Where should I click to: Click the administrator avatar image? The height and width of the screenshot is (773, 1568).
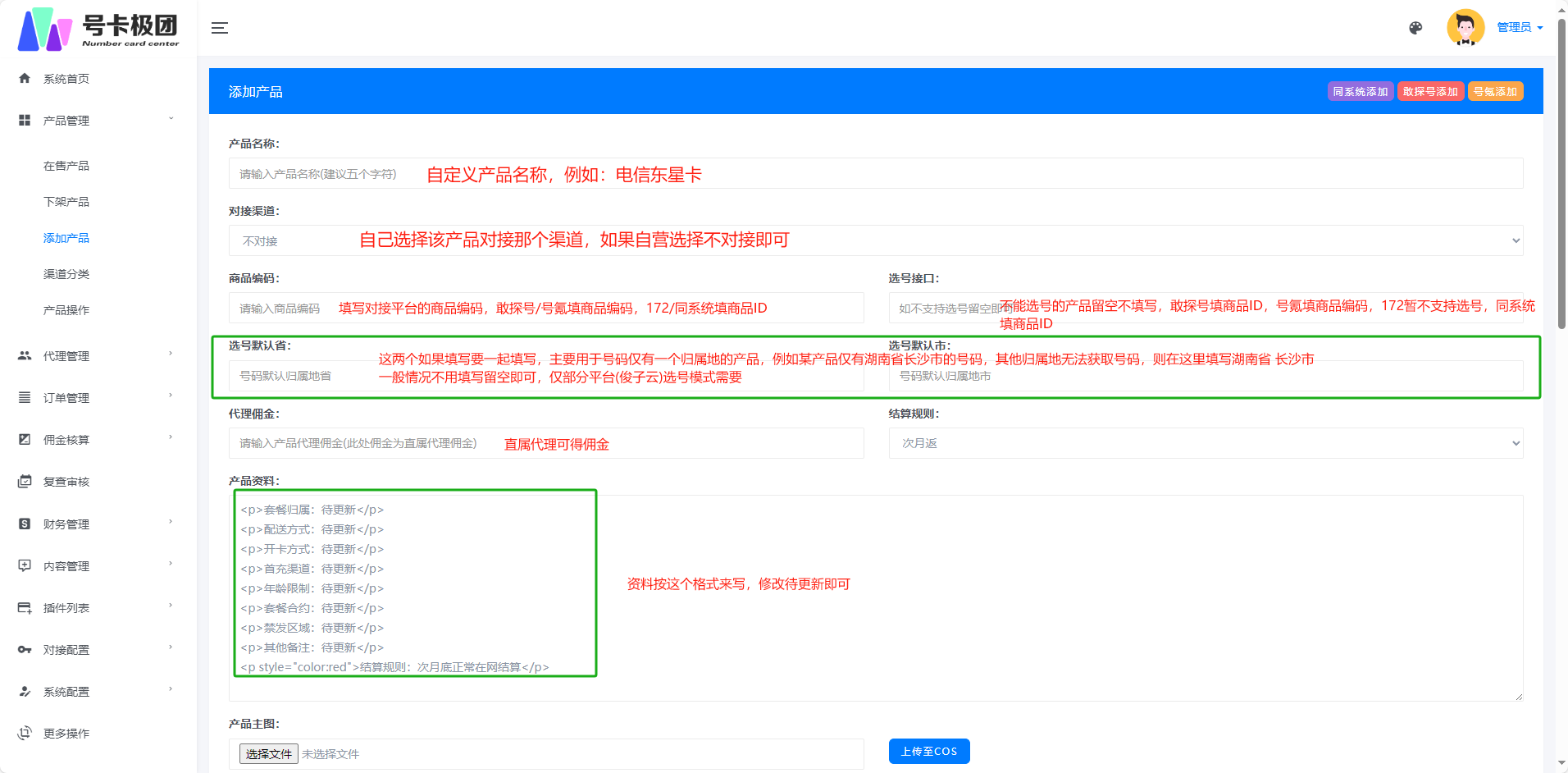pos(1465,28)
